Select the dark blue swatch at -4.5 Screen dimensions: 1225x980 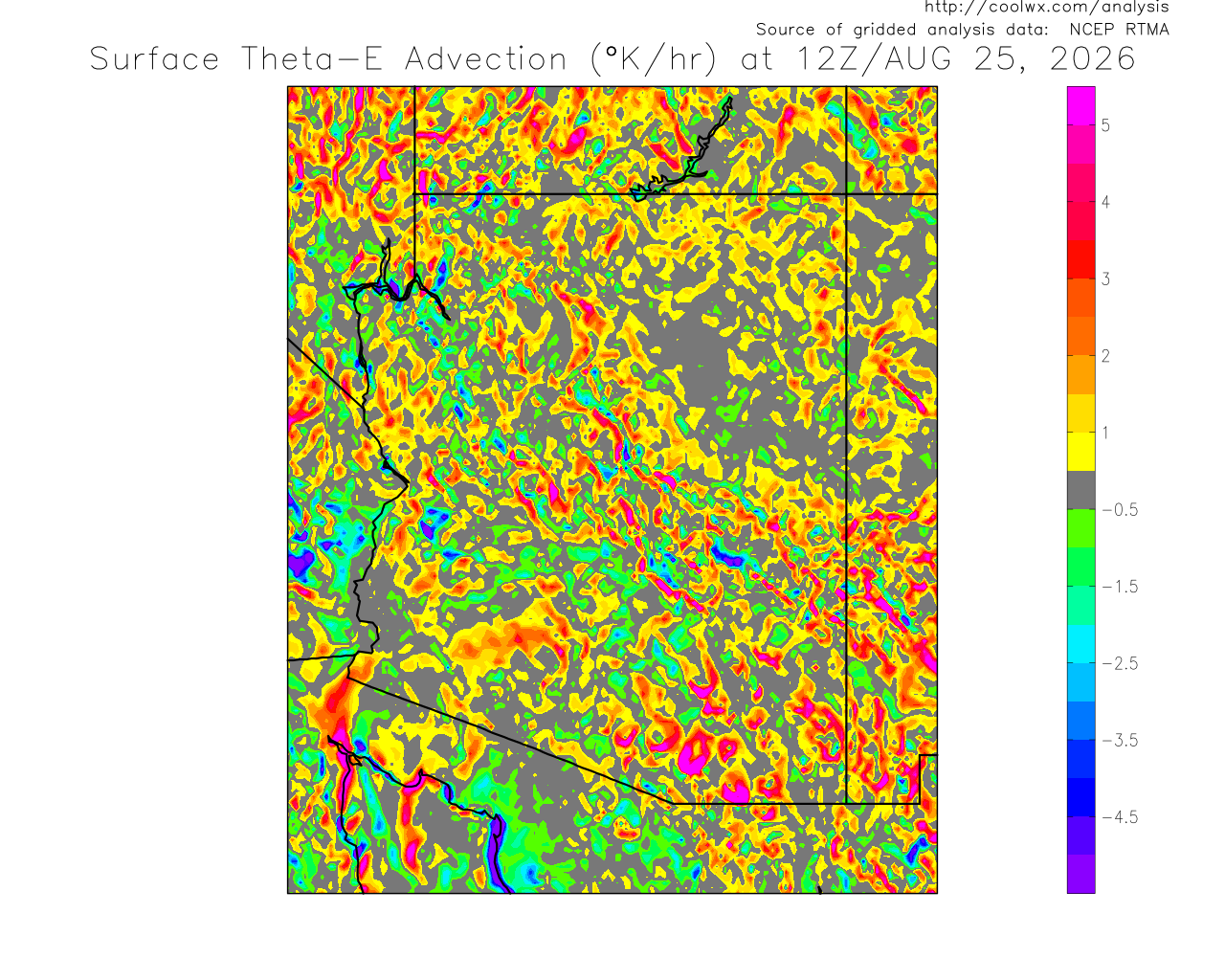(x=1081, y=796)
